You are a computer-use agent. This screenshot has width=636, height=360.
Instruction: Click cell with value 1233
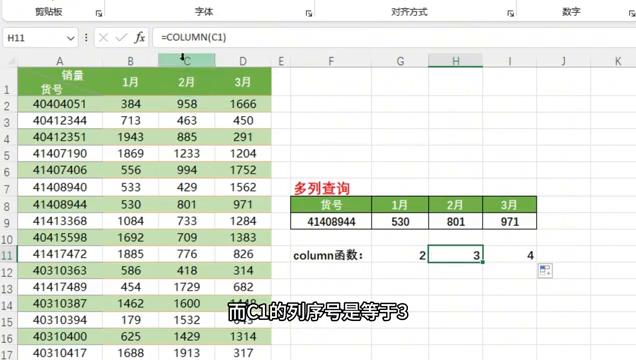187,154
